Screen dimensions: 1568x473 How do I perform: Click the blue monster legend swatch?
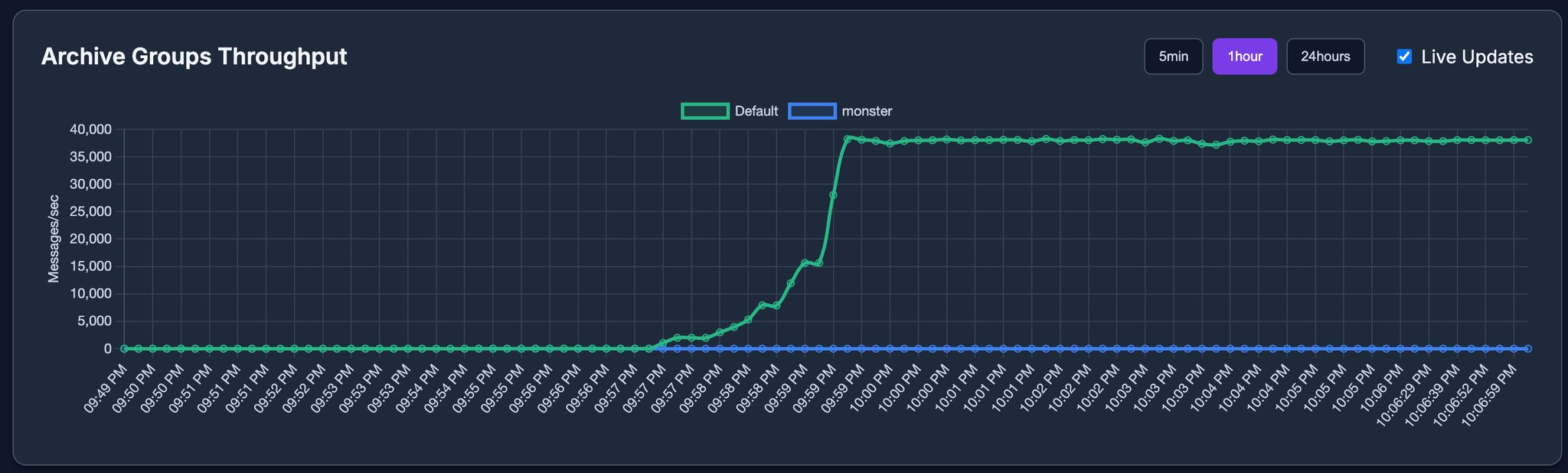coord(812,111)
